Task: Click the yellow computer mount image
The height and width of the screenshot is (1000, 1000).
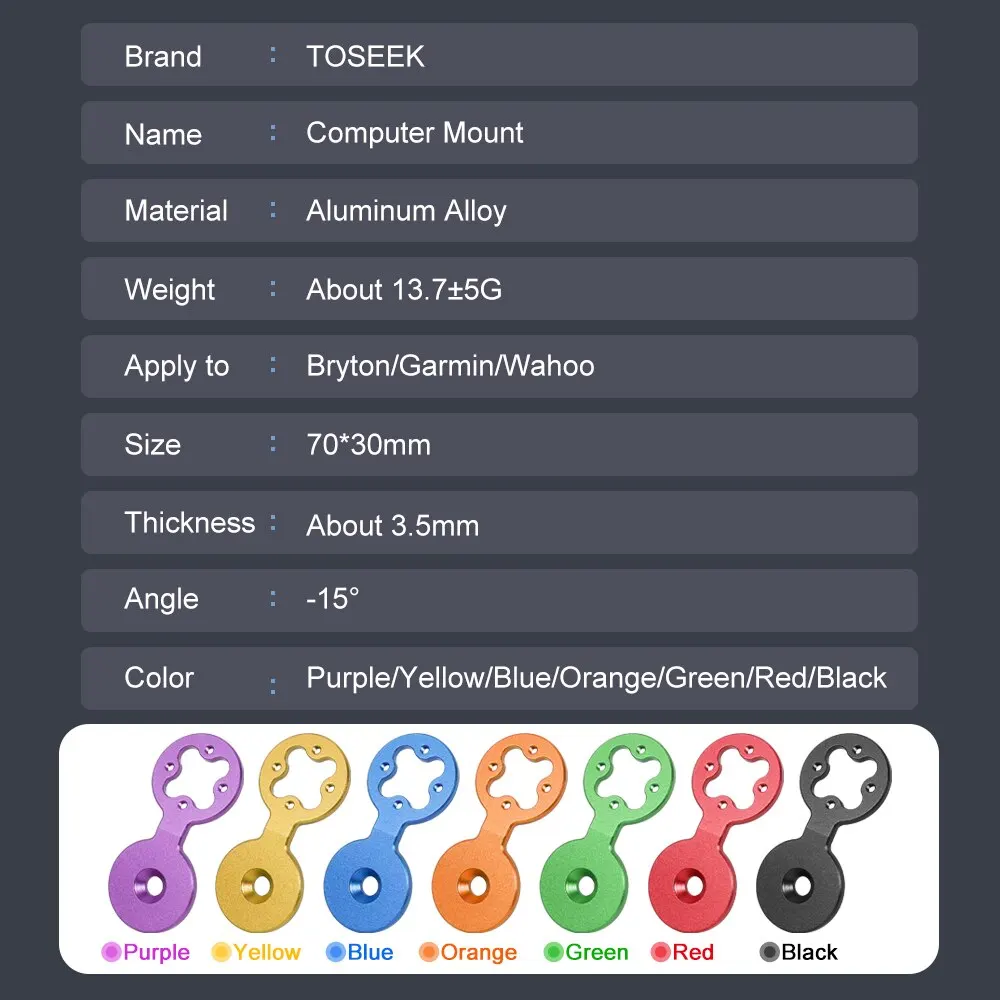Action: (x=283, y=832)
